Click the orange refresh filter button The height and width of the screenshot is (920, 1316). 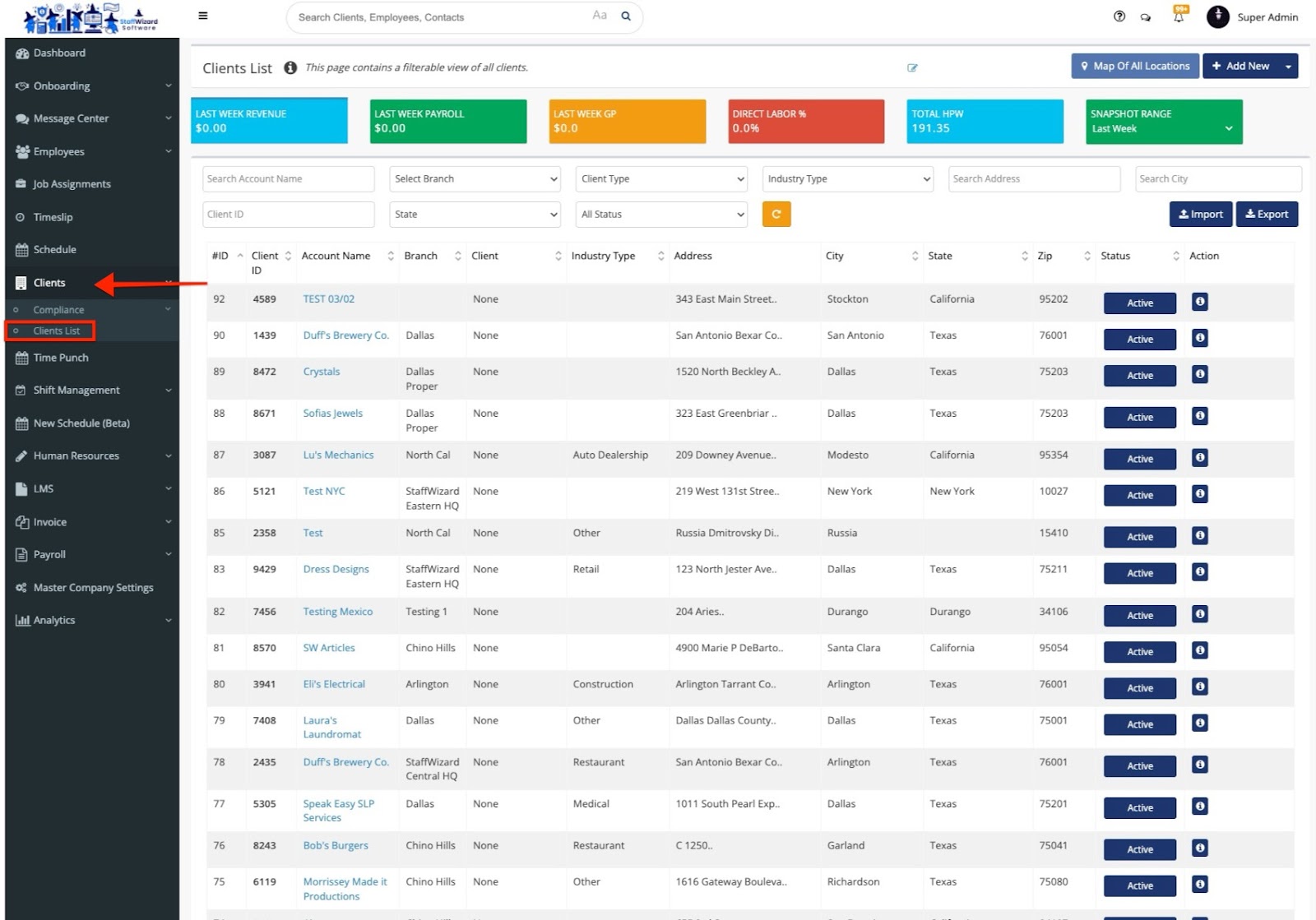pyautogui.click(x=776, y=215)
